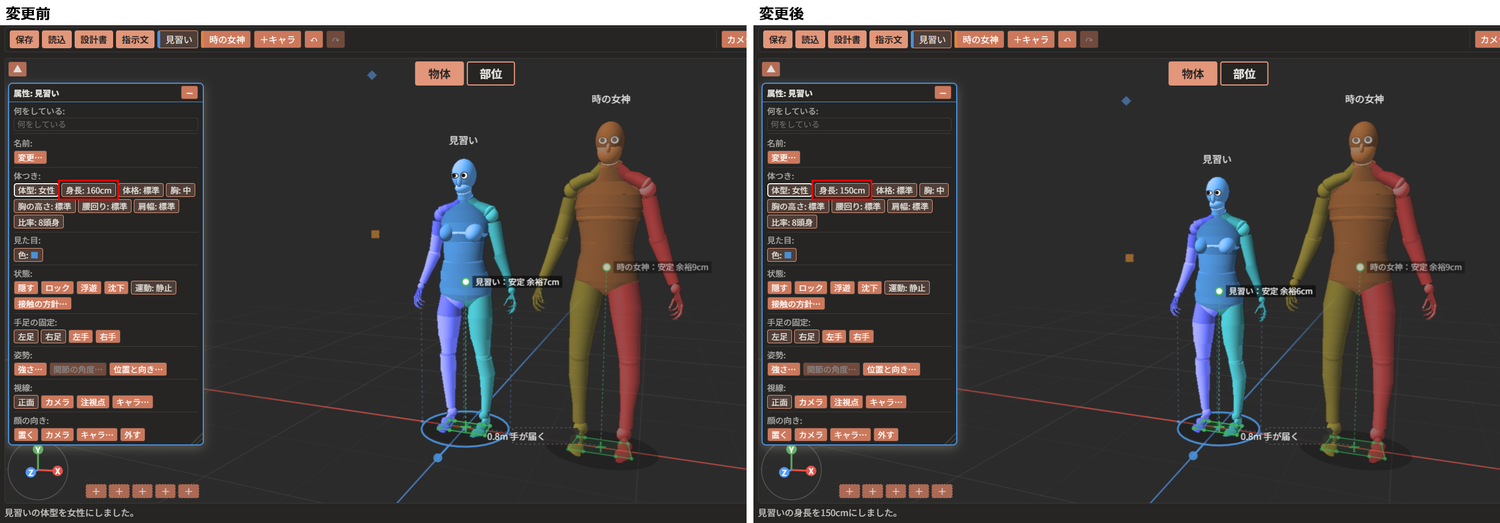The height and width of the screenshot is (523, 1500).
Task: Change 体格: 標準 in 変更前 panel
Action: click(141, 190)
